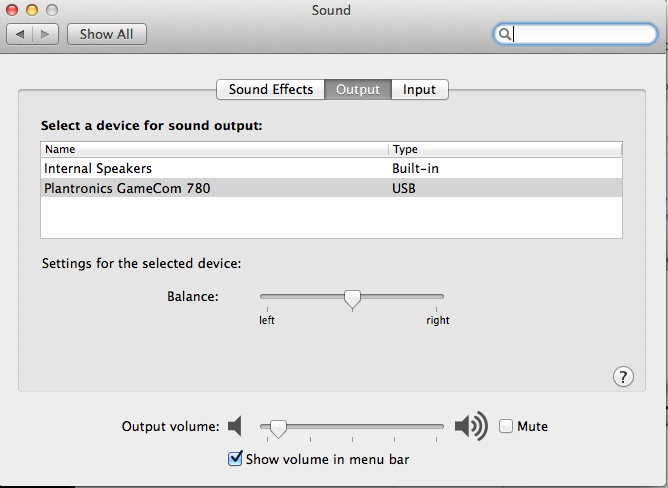Viewport: 668px width, 488px height.
Task: Close the Sound window with red button
Action: pyautogui.click(x=12, y=10)
